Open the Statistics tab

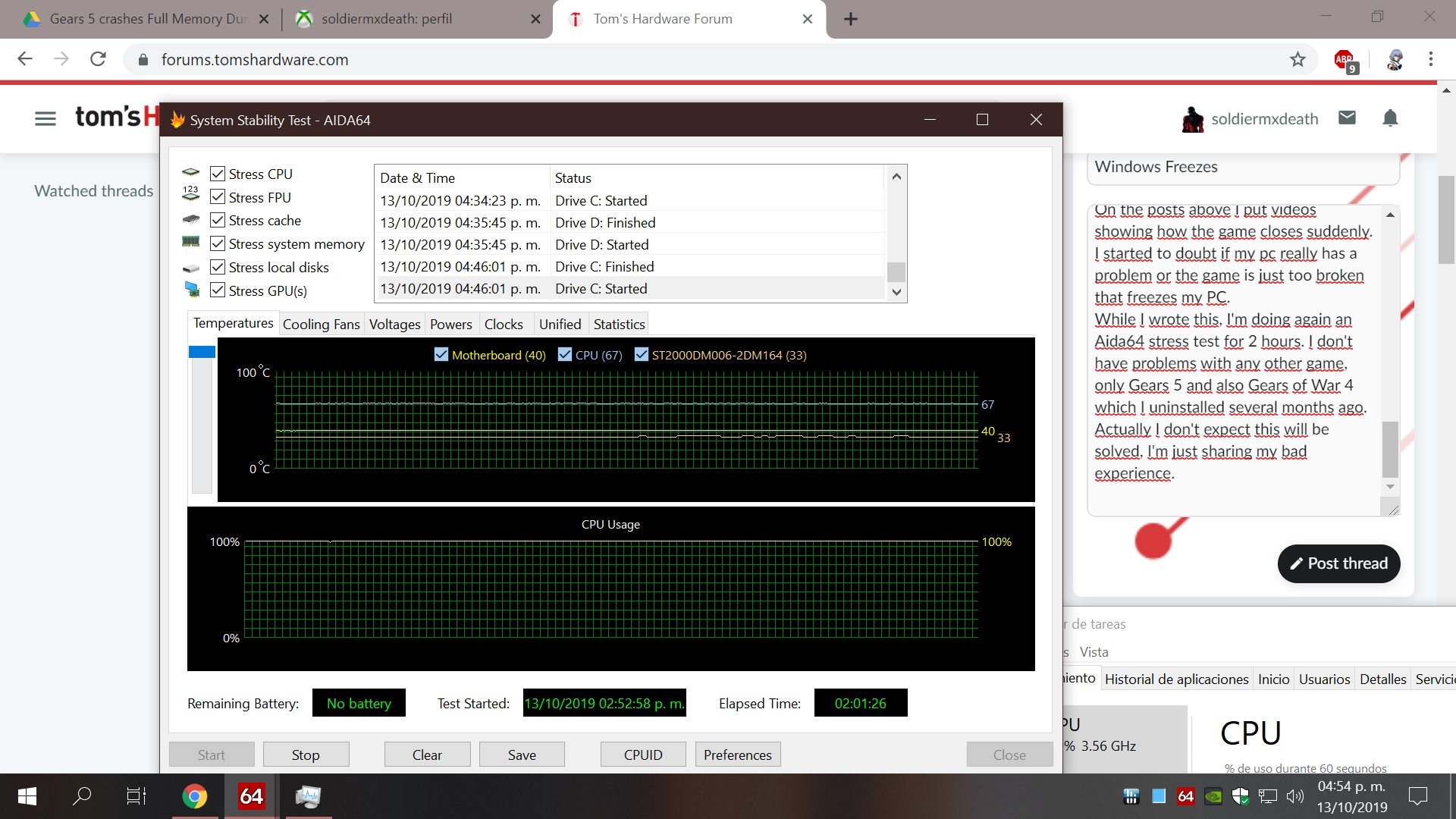click(619, 325)
